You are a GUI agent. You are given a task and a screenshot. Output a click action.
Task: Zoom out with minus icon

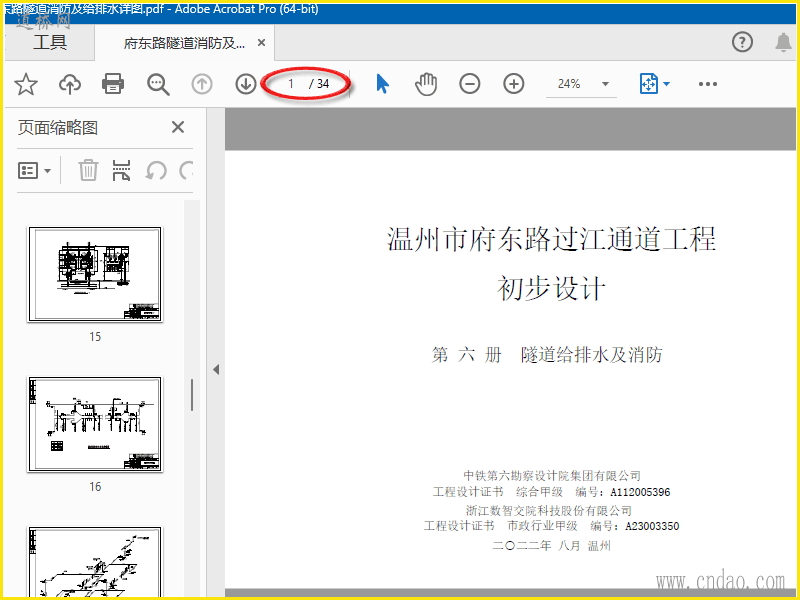point(469,84)
